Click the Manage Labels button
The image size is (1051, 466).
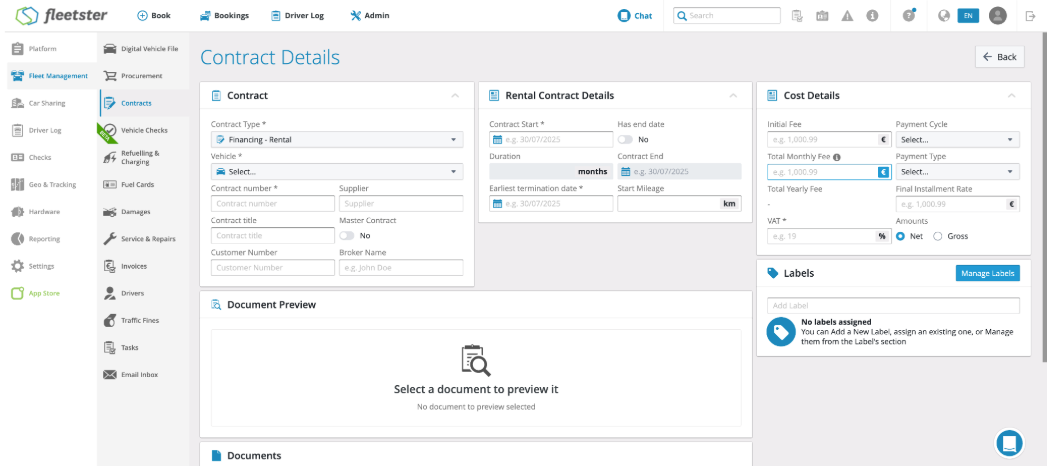pyautogui.click(x=987, y=273)
